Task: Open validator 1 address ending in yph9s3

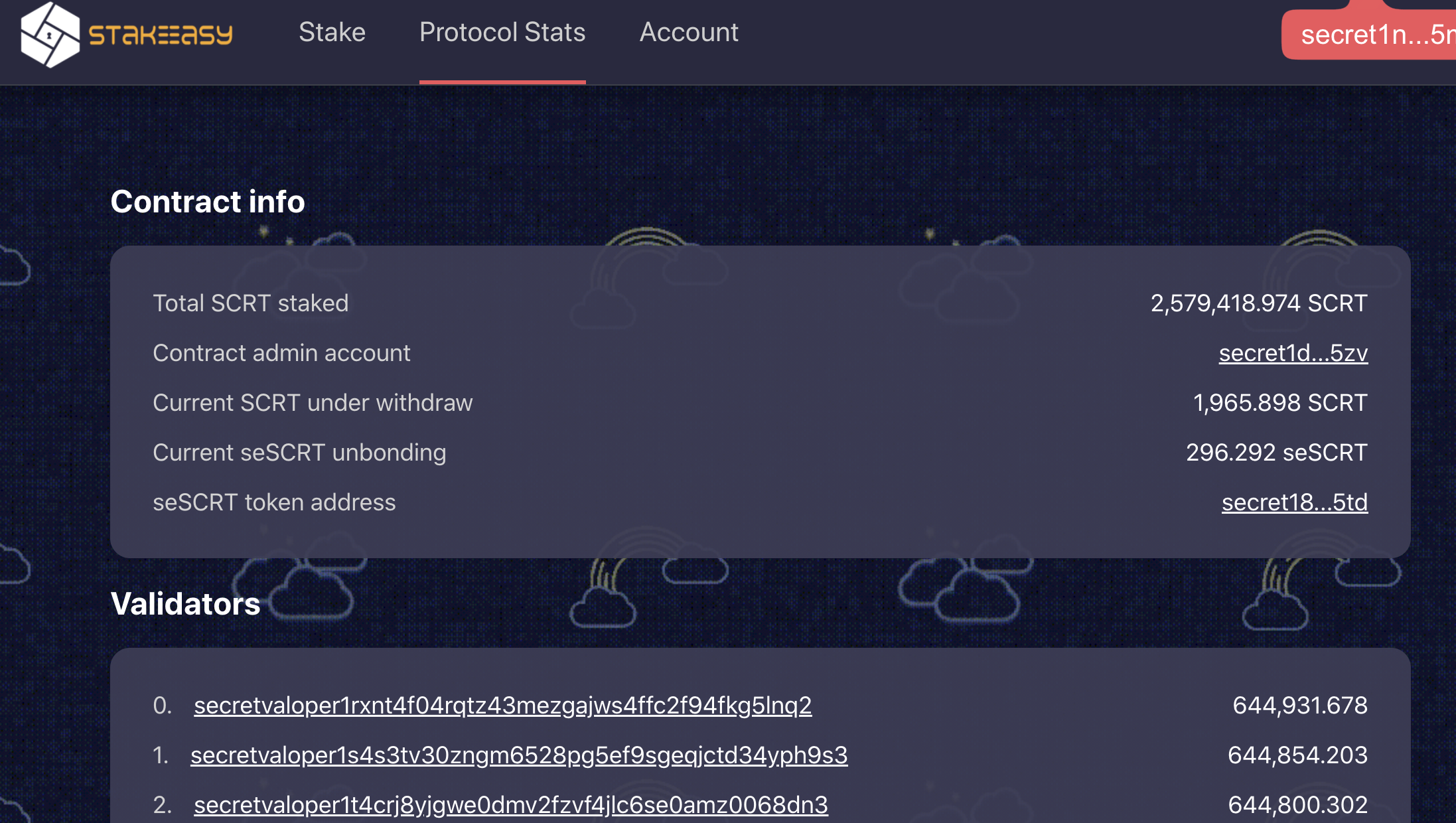Action: 519,755
